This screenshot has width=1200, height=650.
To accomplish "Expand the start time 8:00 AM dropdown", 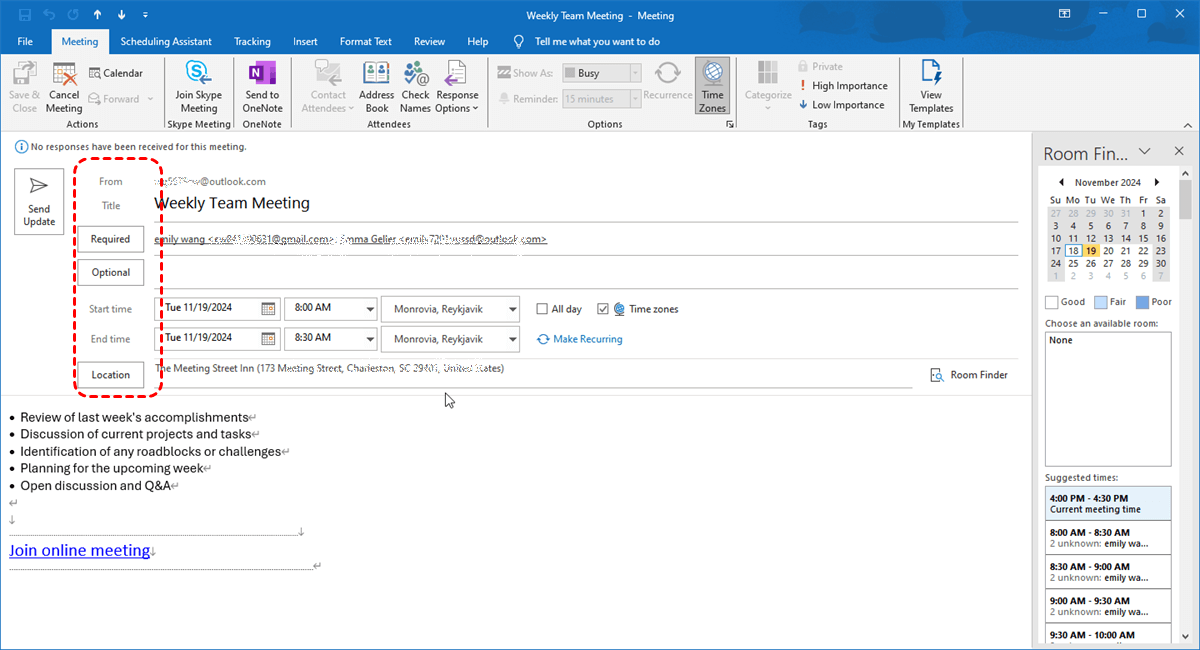I will [368, 309].
